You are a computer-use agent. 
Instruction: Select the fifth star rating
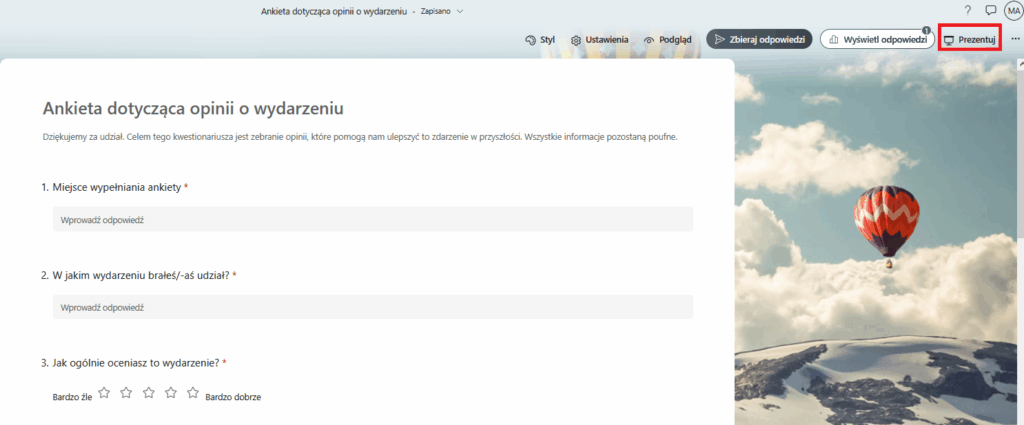coord(193,393)
